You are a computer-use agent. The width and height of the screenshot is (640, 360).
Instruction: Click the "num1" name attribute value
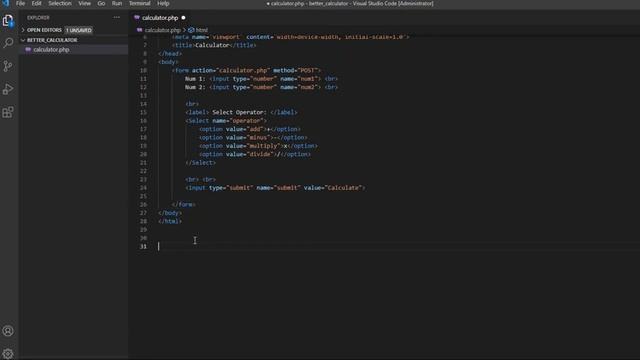pos(308,79)
